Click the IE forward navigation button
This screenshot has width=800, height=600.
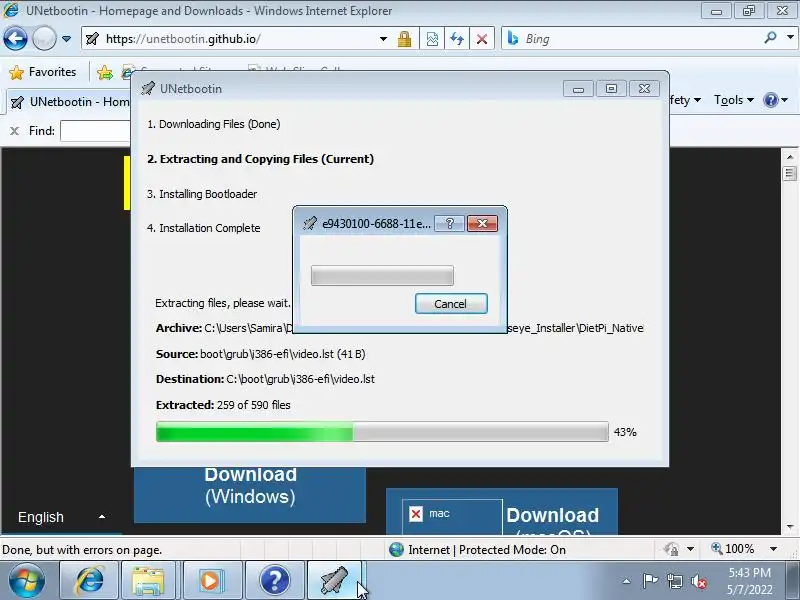tap(44, 39)
